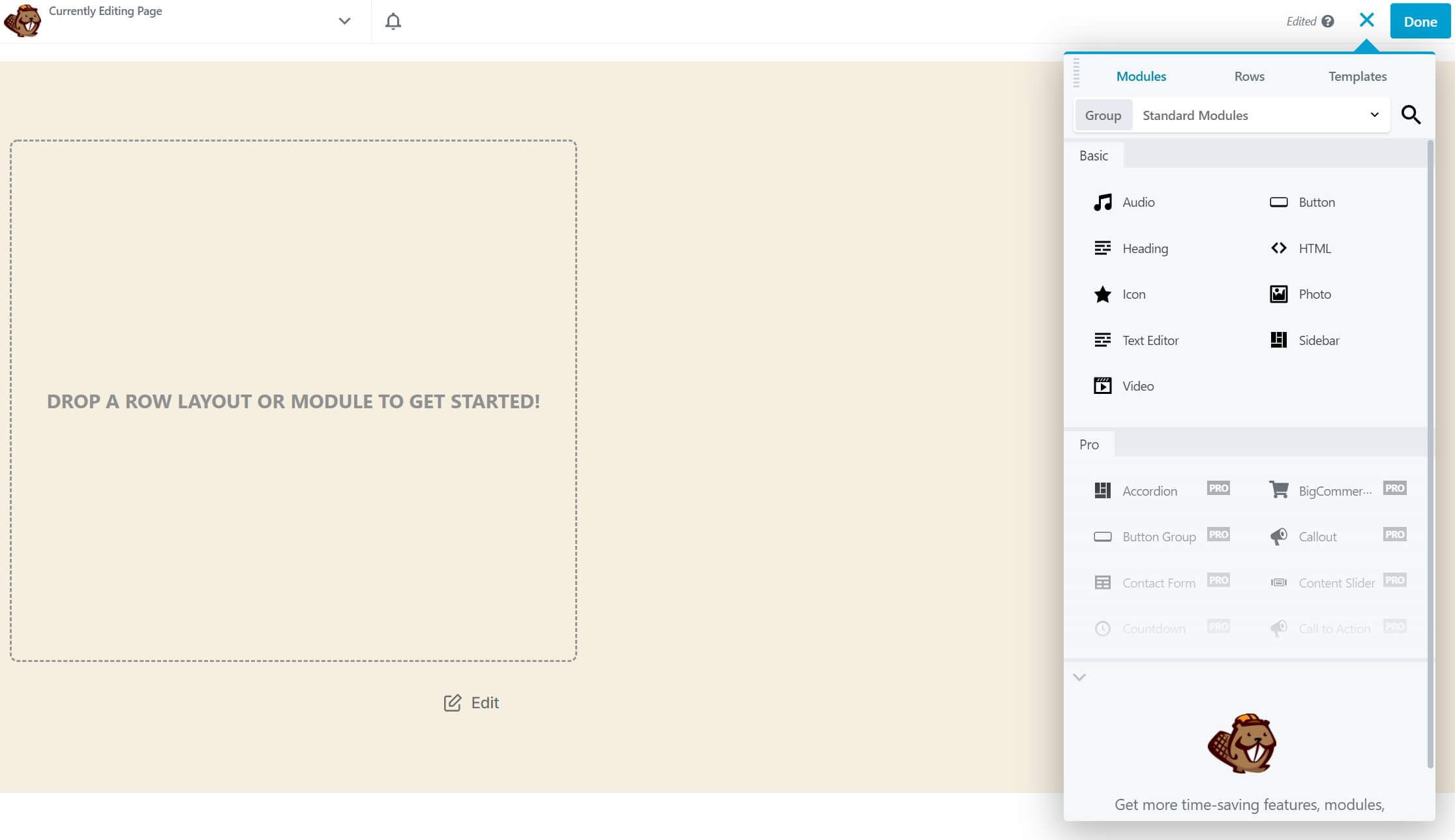This screenshot has height=840, width=1455.
Task: Select the Heading module icon
Action: pos(1102,248)
